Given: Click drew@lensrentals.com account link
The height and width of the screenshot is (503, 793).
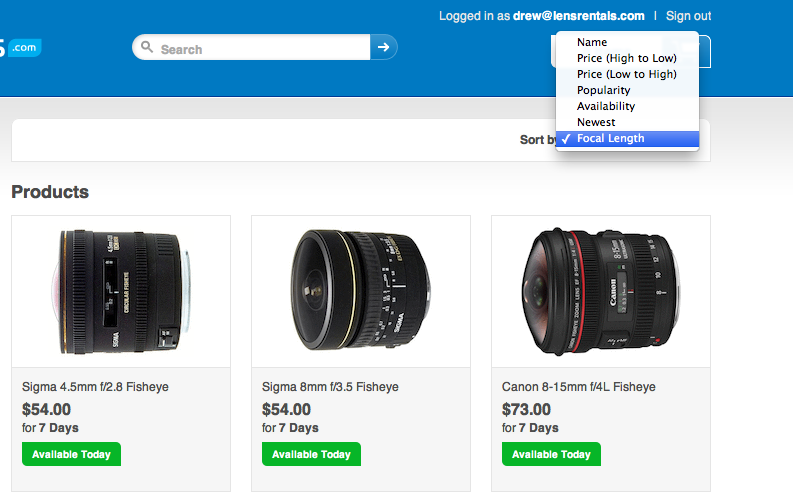Looking at the screenshot, I should tap(579, 16).
